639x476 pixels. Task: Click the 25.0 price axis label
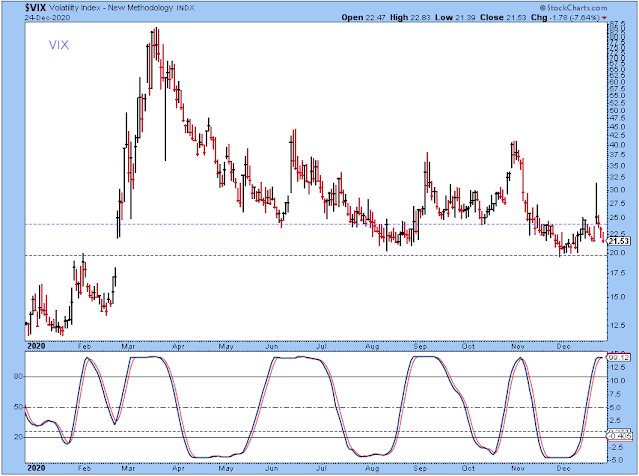(617, 217)
